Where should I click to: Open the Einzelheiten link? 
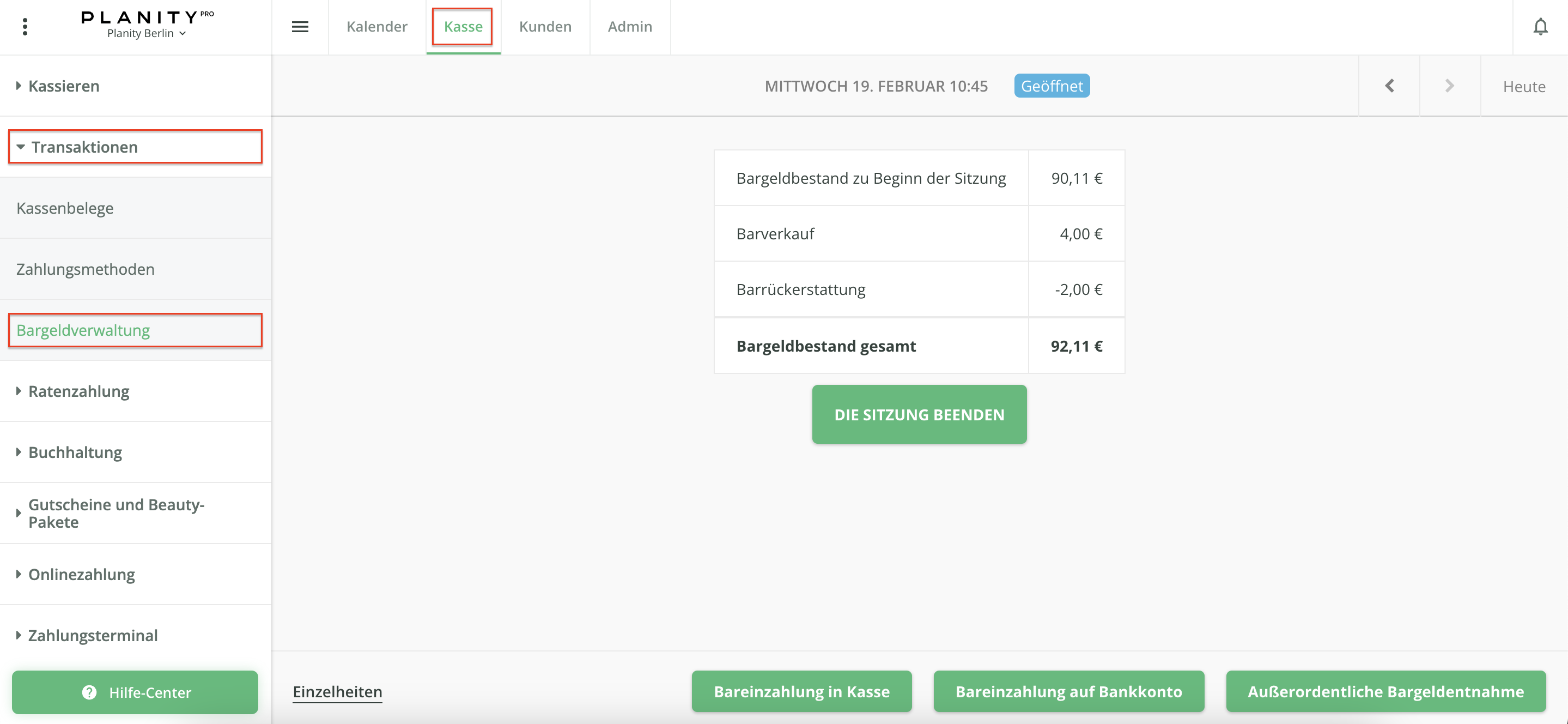(337, 691)
